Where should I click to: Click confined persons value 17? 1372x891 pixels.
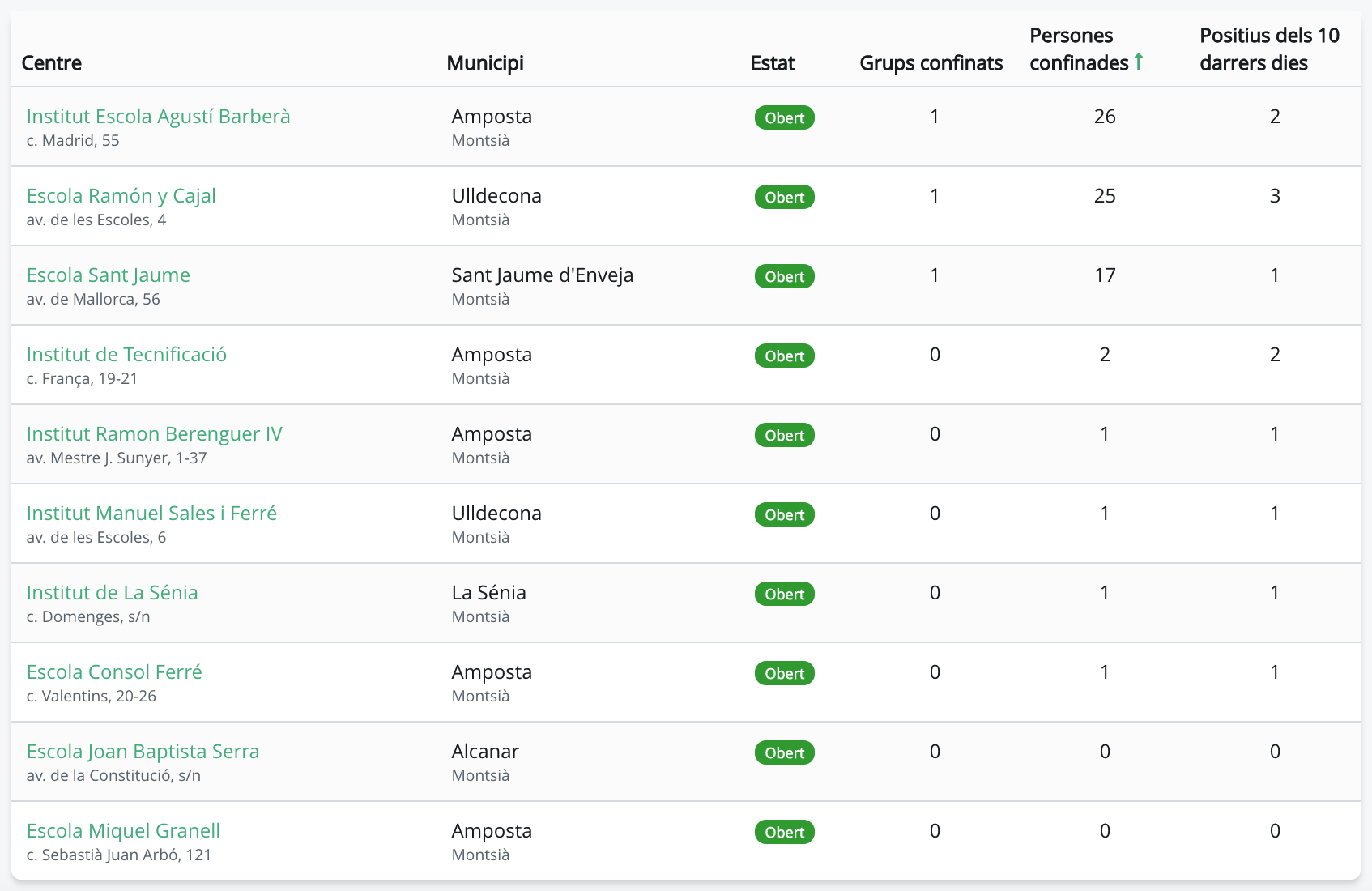[1105, 275]
